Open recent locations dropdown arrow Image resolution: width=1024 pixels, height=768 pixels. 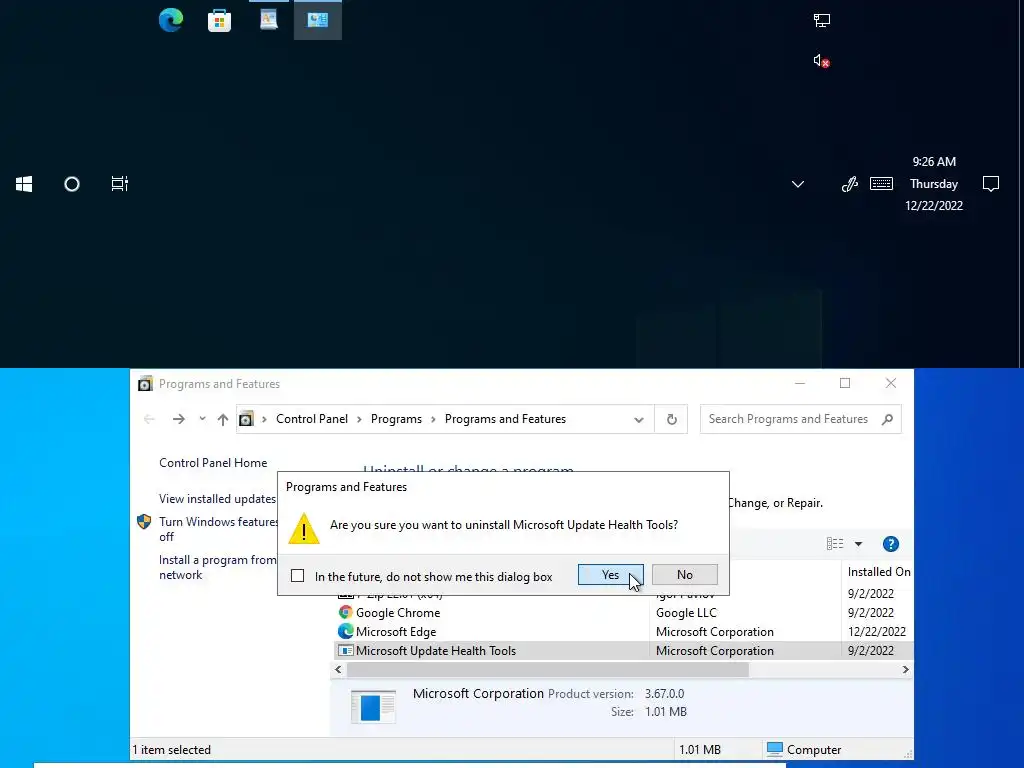click(202, 419)
